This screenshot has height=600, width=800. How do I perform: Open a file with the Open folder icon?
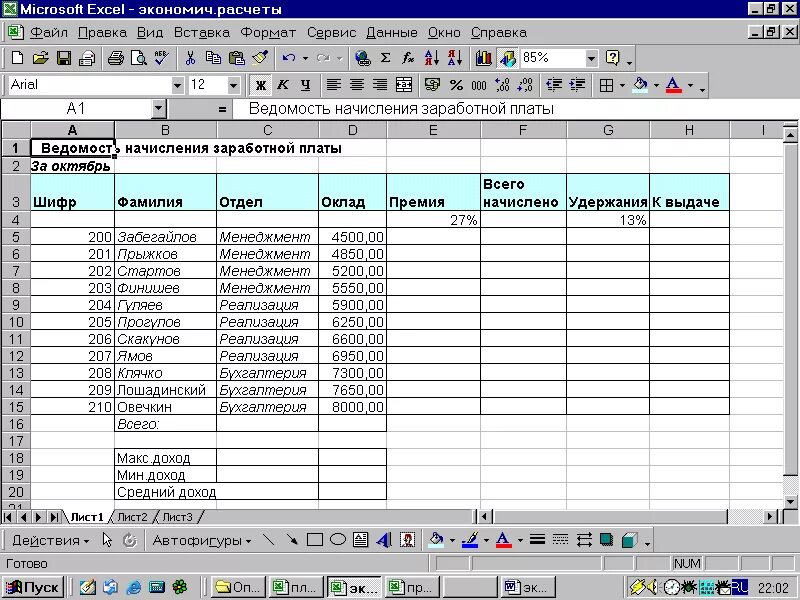pos(40,58)
